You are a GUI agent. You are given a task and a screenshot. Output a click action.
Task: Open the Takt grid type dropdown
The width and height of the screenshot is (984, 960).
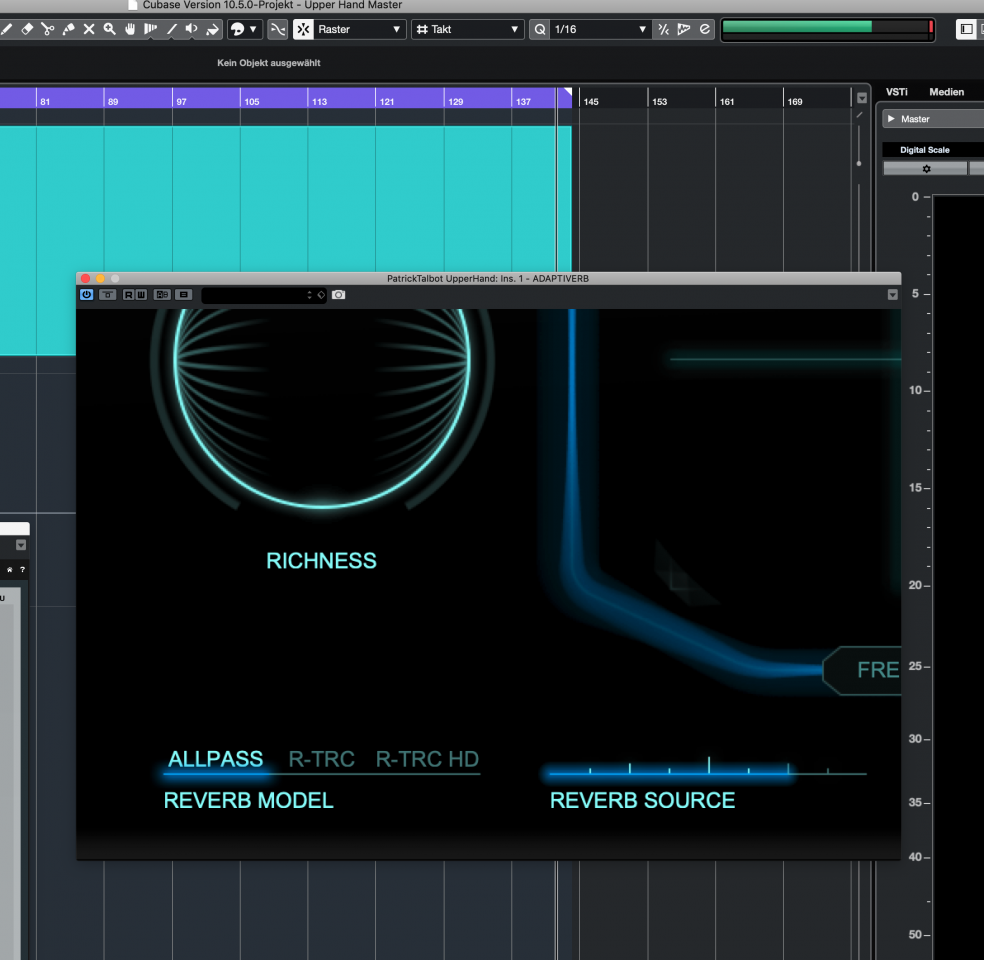tap(468, 29)
